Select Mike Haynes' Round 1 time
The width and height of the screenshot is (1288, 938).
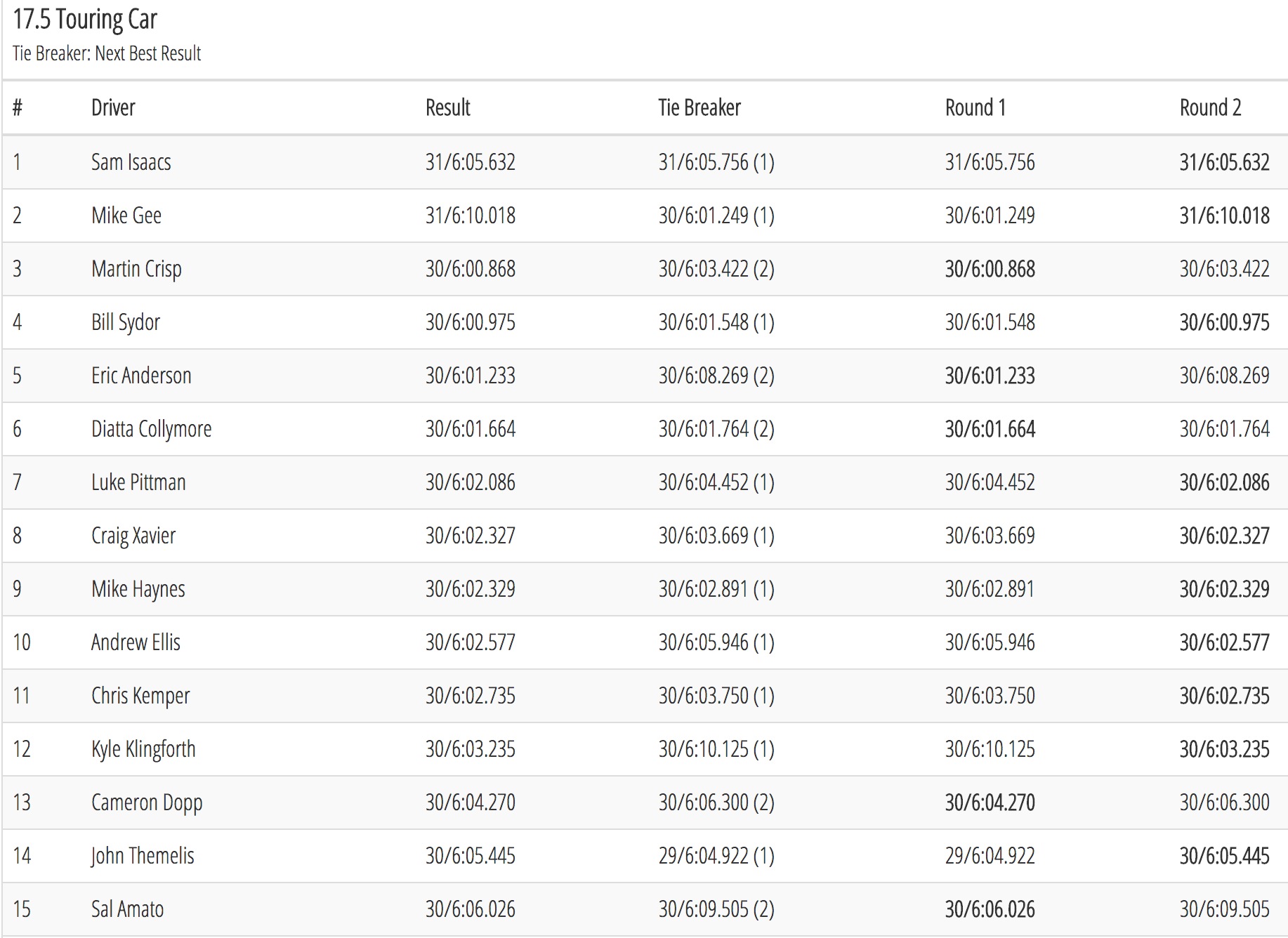tap(990, 589)
